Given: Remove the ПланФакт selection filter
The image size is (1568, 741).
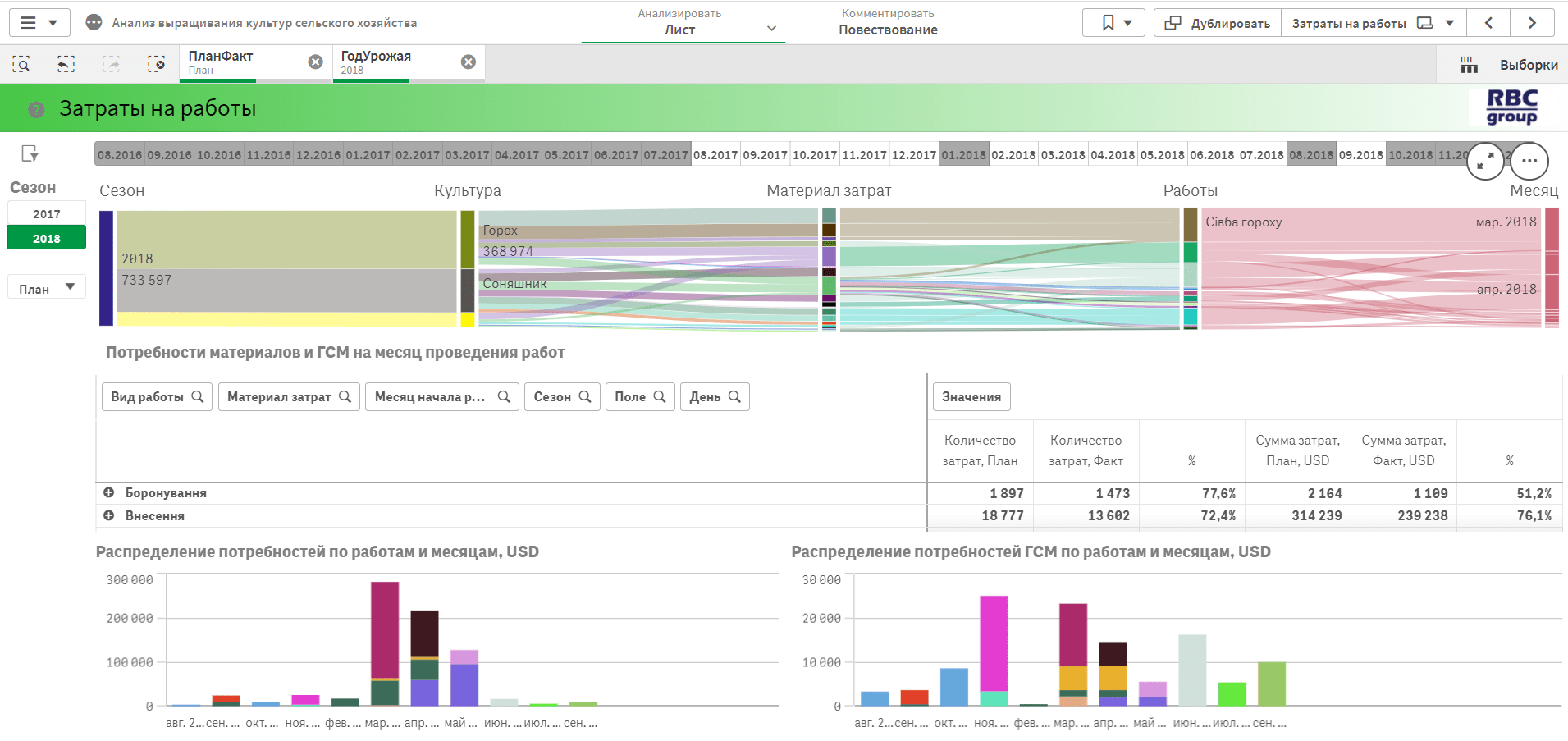Looking at the screenshot, I should pyautogui.click(x=315, y=62).
